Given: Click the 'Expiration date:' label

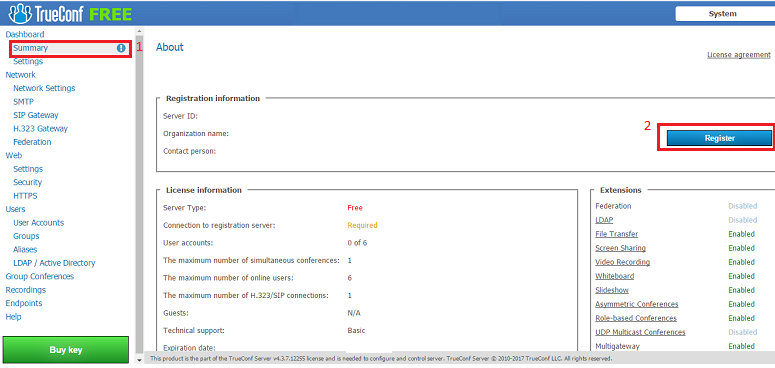Looking at the screenshot, I should (x=189, y=348).
